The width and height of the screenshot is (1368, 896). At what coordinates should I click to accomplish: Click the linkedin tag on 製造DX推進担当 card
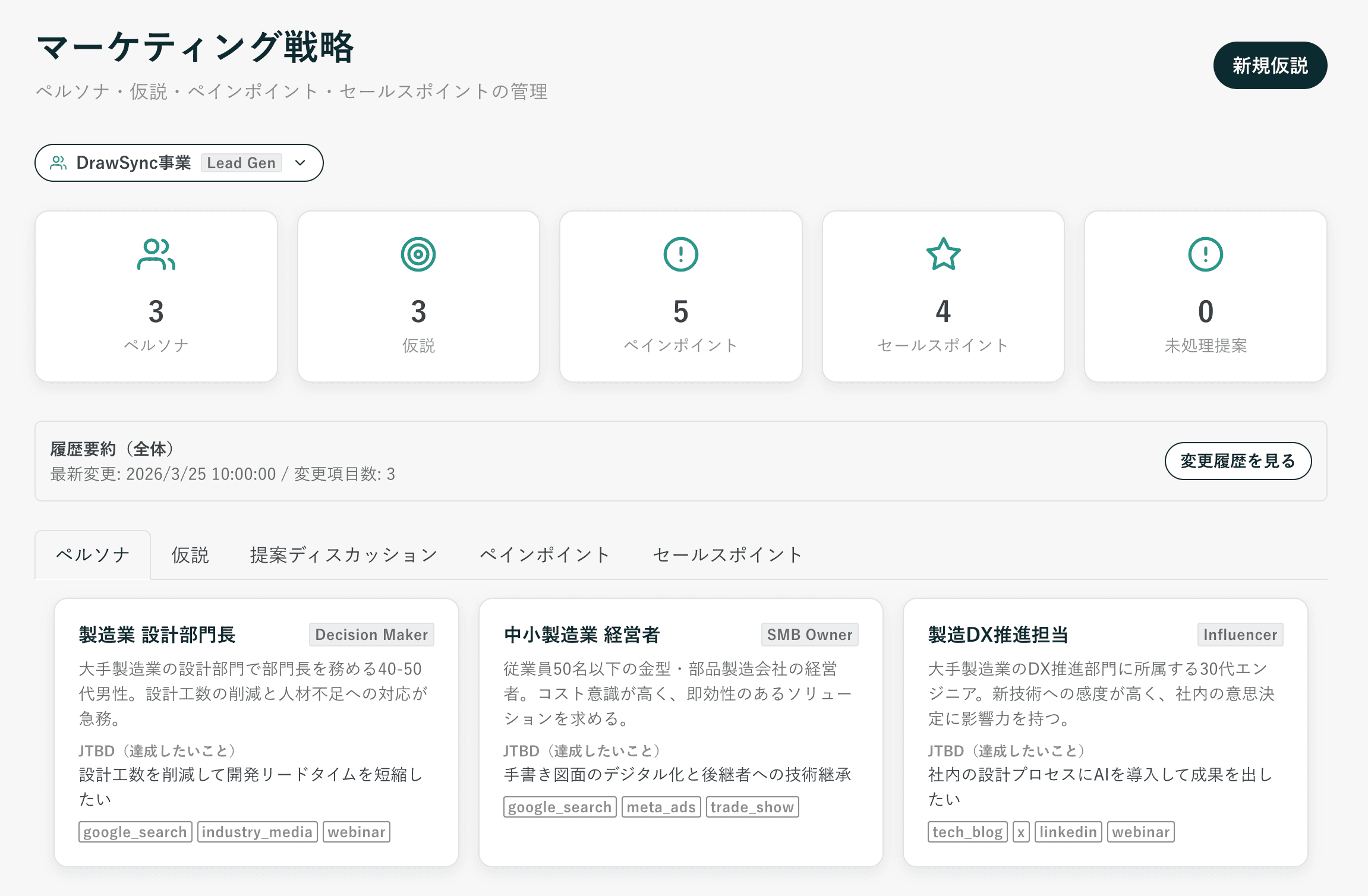click(x=1068, y=832)
